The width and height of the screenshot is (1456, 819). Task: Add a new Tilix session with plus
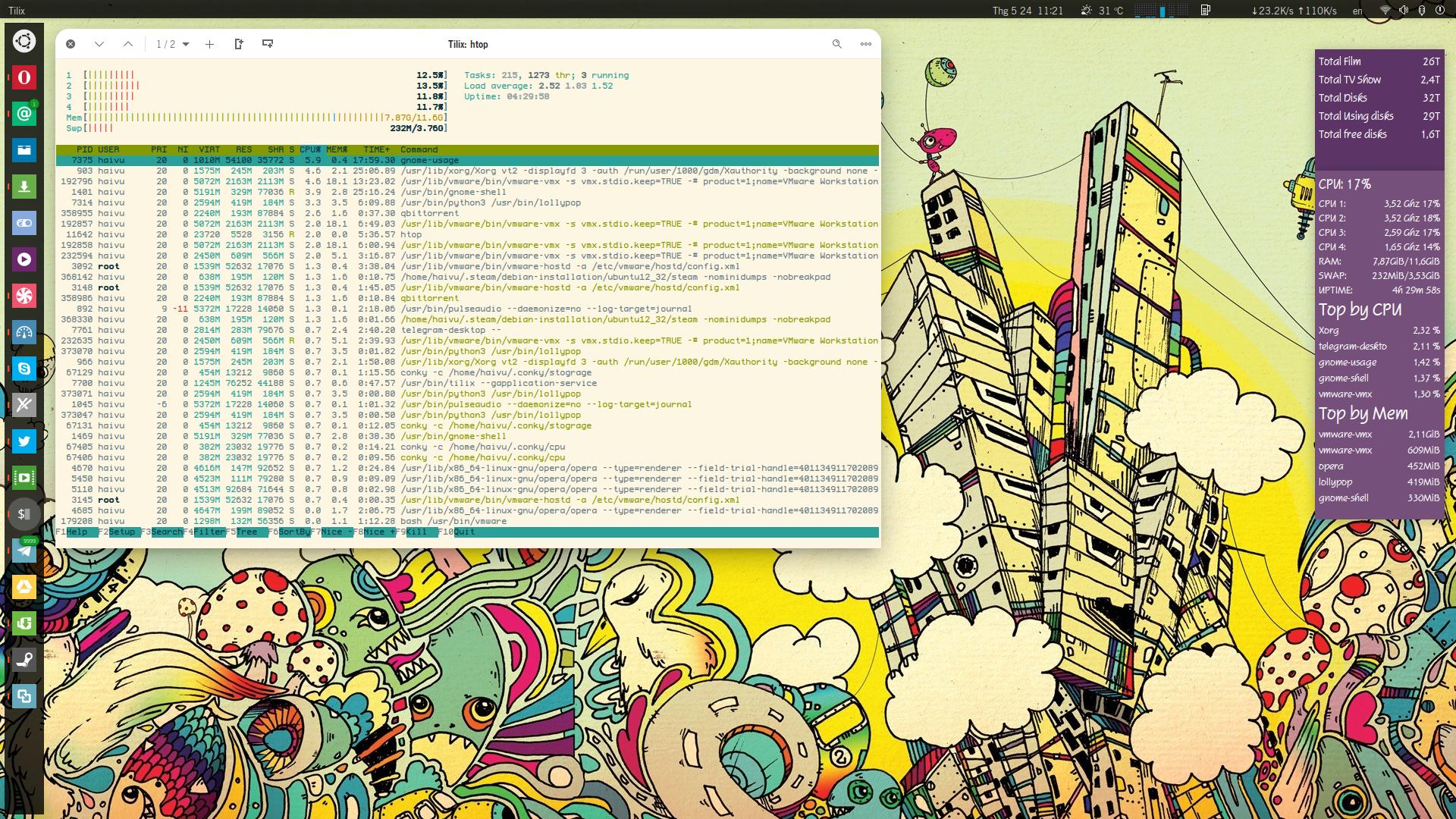click(209, 44)
